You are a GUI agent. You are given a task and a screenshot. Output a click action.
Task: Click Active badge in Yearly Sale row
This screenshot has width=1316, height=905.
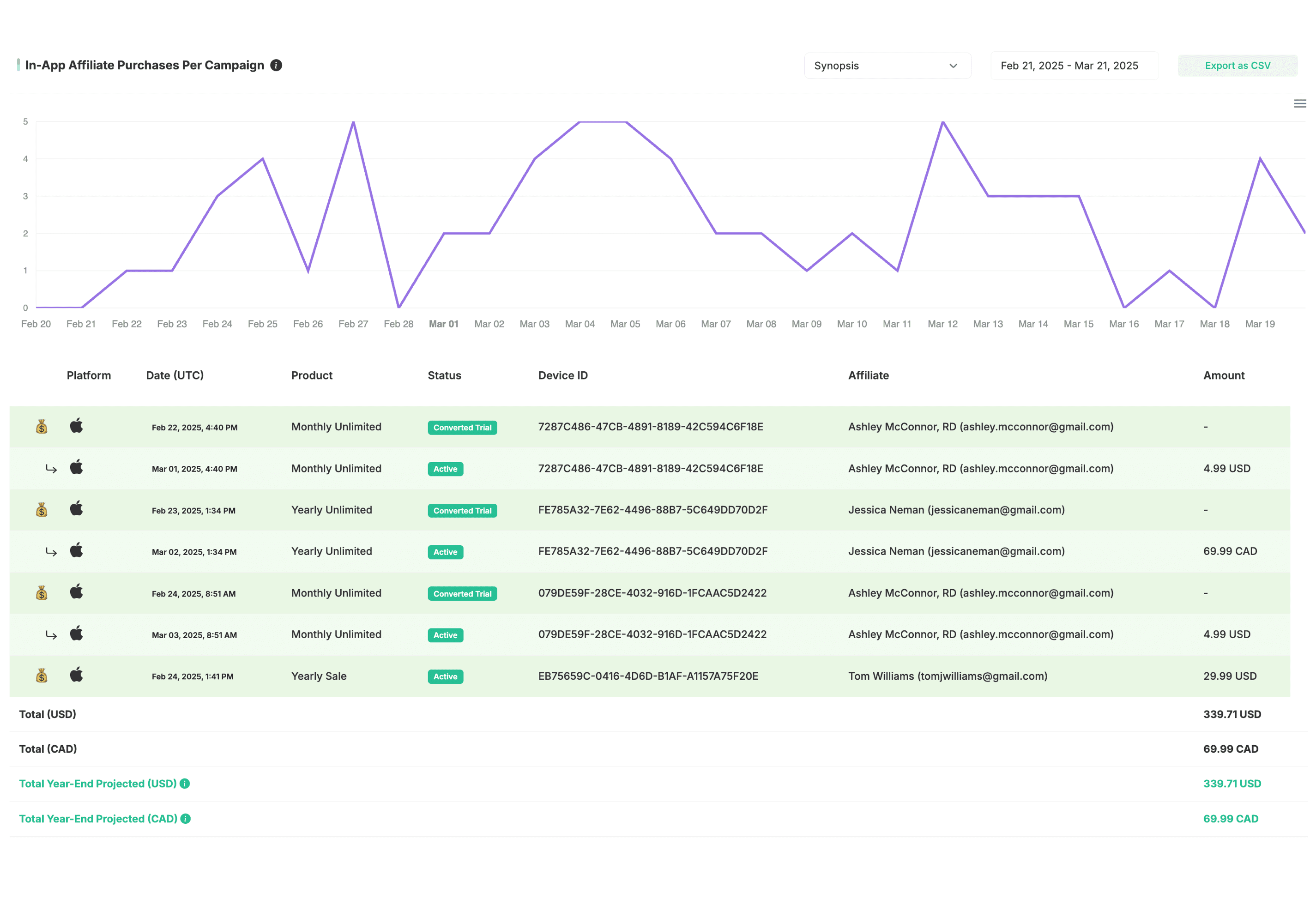click(x=446, y=676)
